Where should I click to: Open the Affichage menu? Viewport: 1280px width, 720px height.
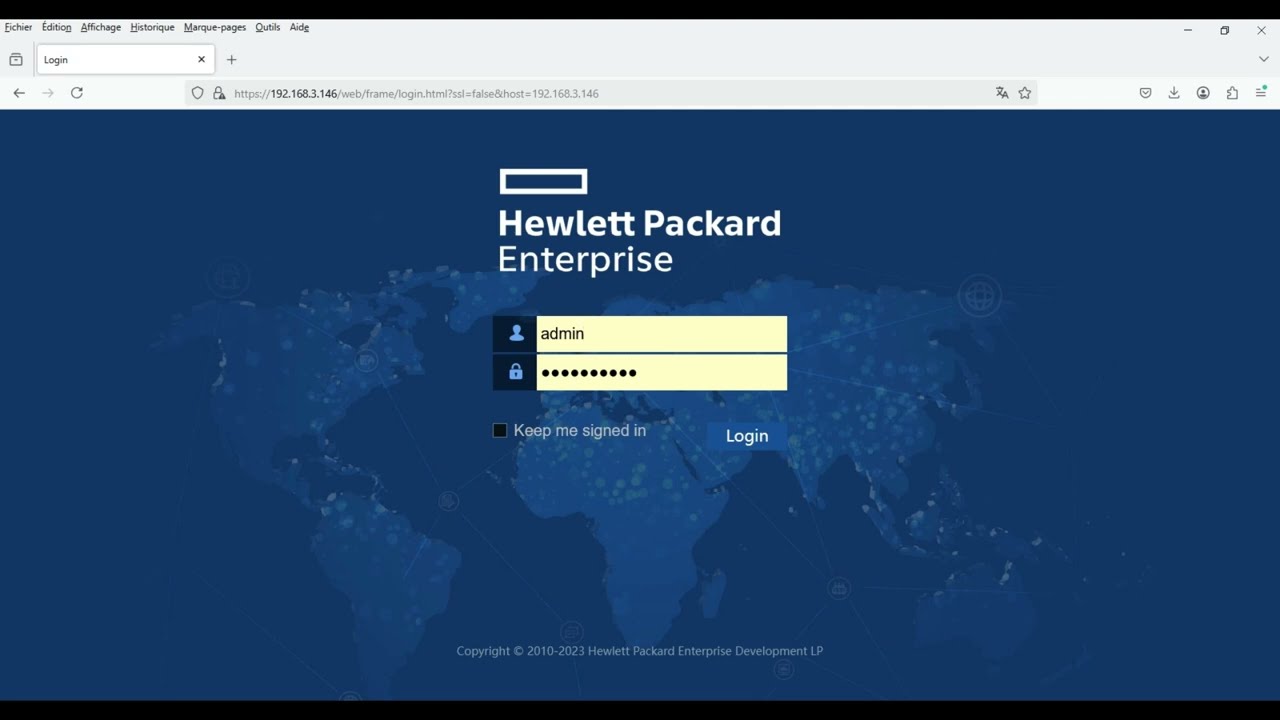coord(100,27)
